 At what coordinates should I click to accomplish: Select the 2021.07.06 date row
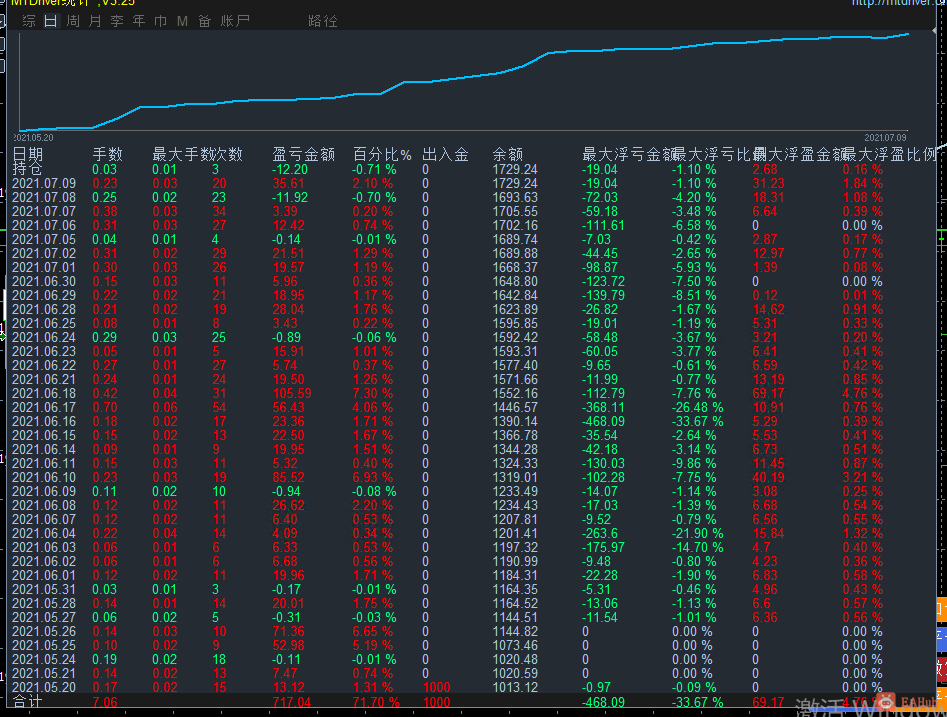coord(44,225)
